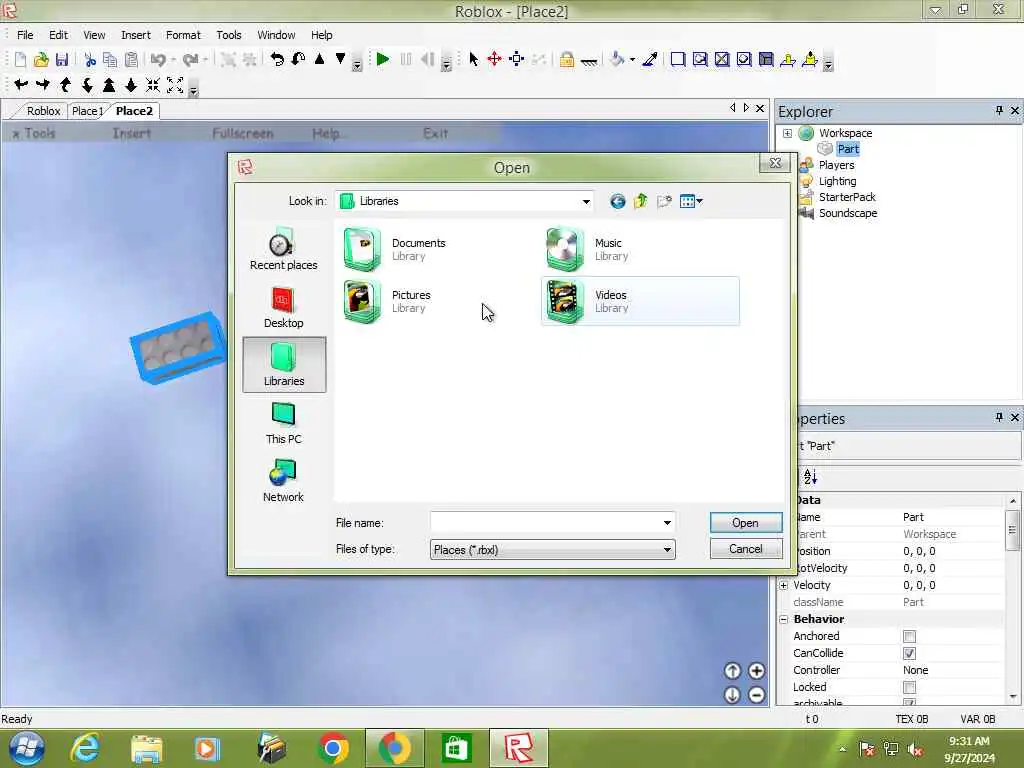This screenshot has width=1024, height=768.
Task: Click the Windows Start button
Action: click(x=25, y=748)
